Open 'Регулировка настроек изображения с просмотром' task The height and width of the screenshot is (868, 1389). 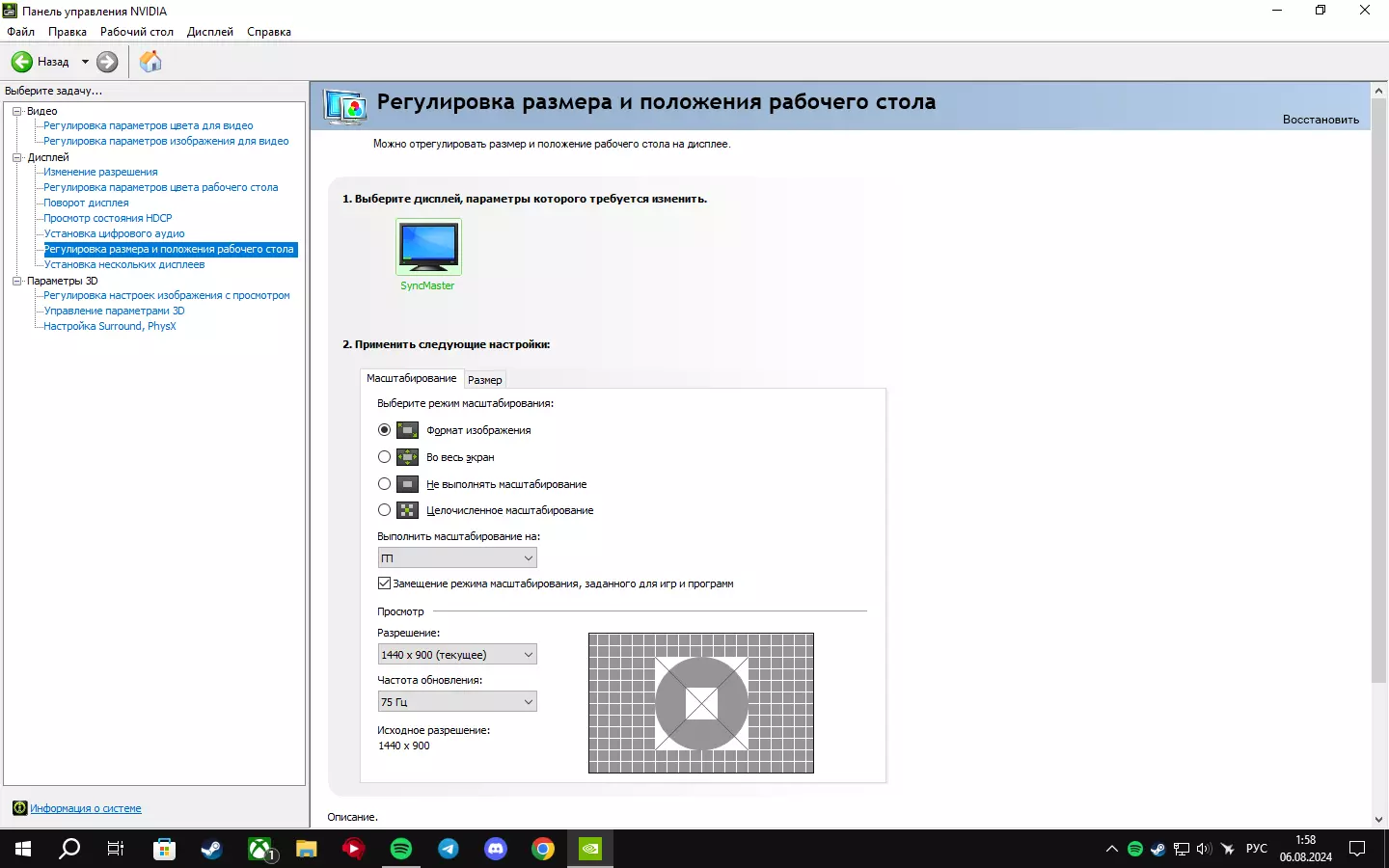[167, 295]
